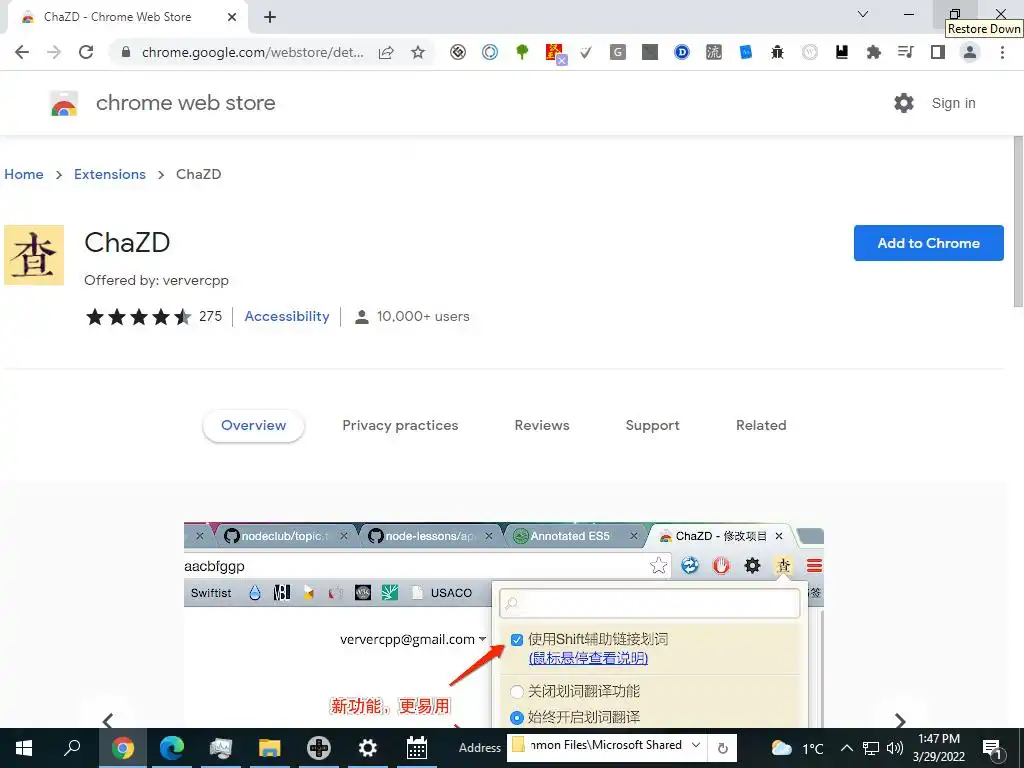Show next screenshot with right arrow
The width and height of the screenshot is (1024, 768).
click(x=900, y=720)
